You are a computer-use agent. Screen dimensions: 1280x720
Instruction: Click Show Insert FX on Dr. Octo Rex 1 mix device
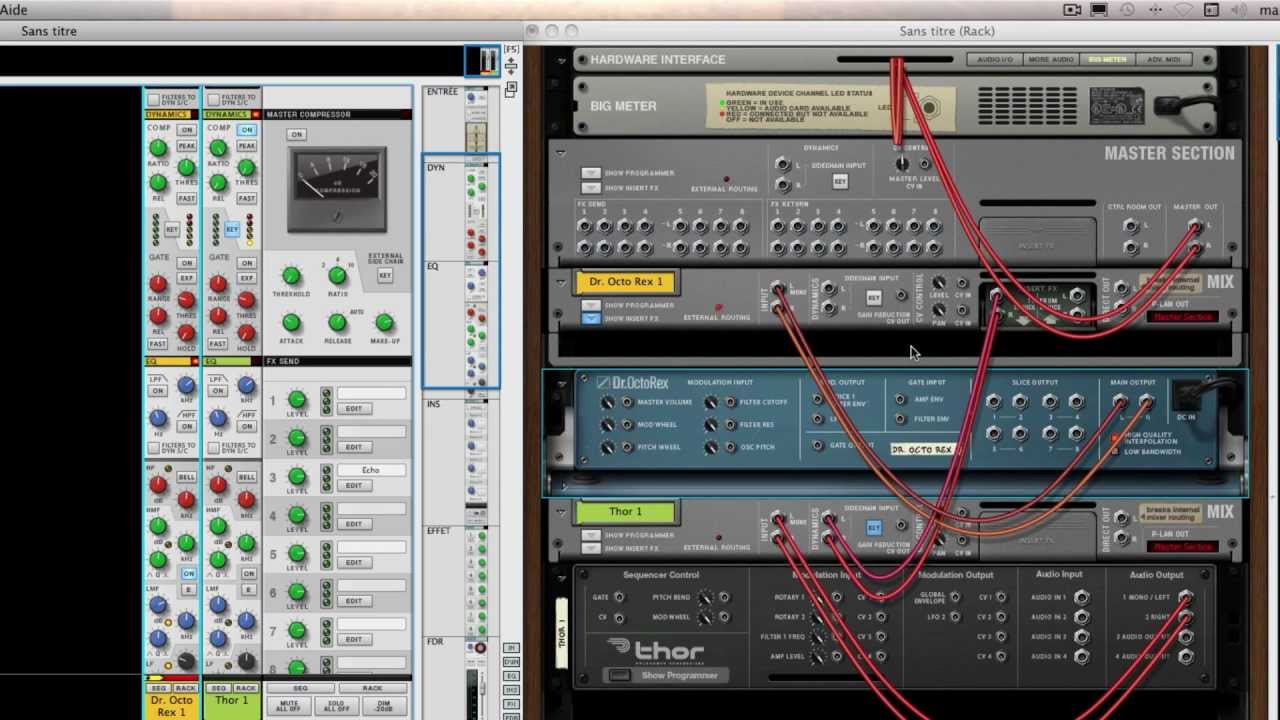[591, 318]
